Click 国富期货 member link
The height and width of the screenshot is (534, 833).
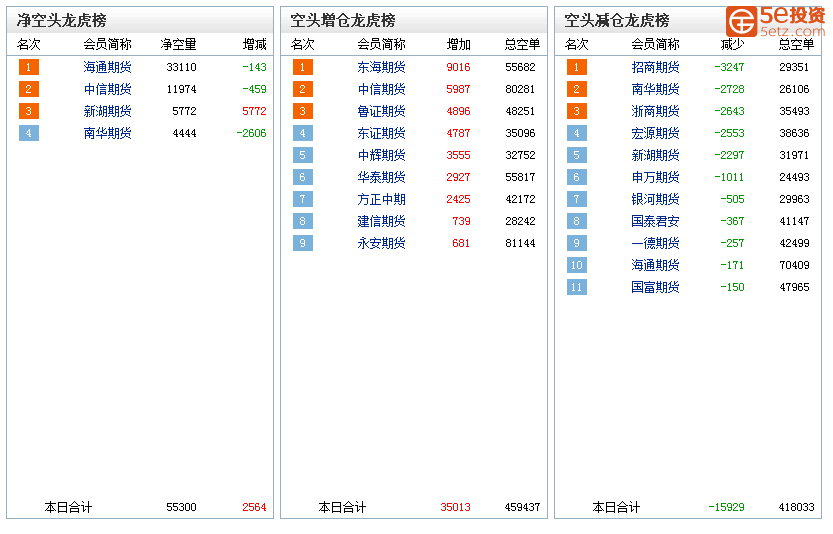pos(655,287)
